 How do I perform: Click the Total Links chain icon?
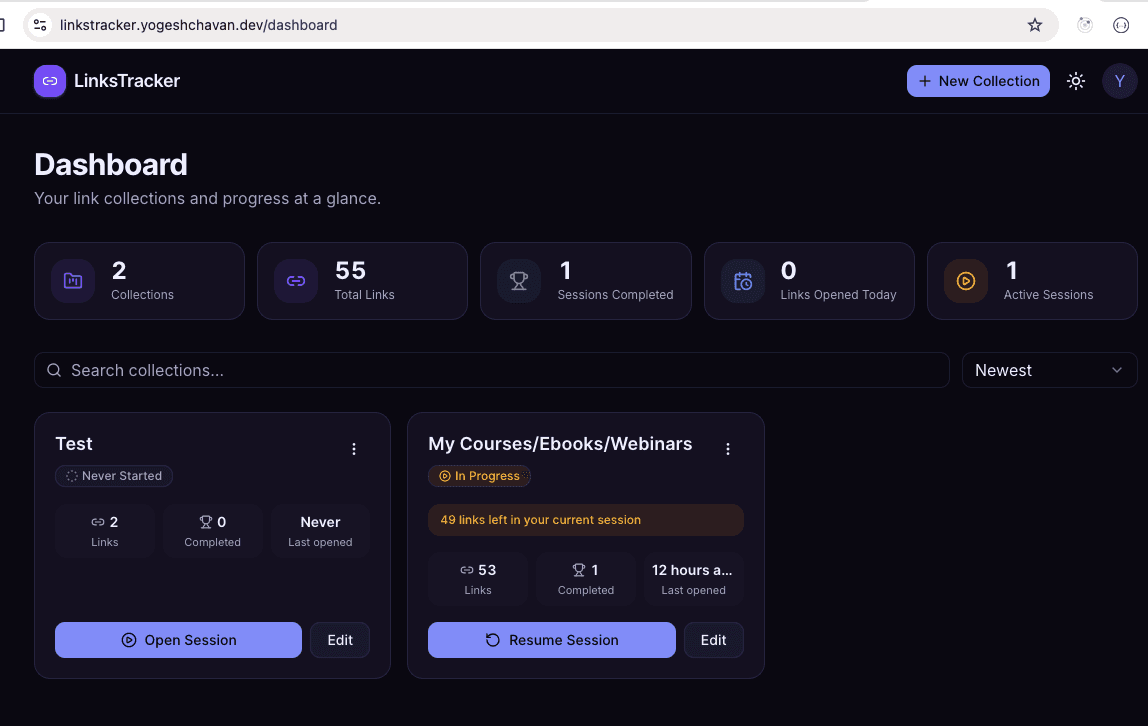(x=296, y=281)
